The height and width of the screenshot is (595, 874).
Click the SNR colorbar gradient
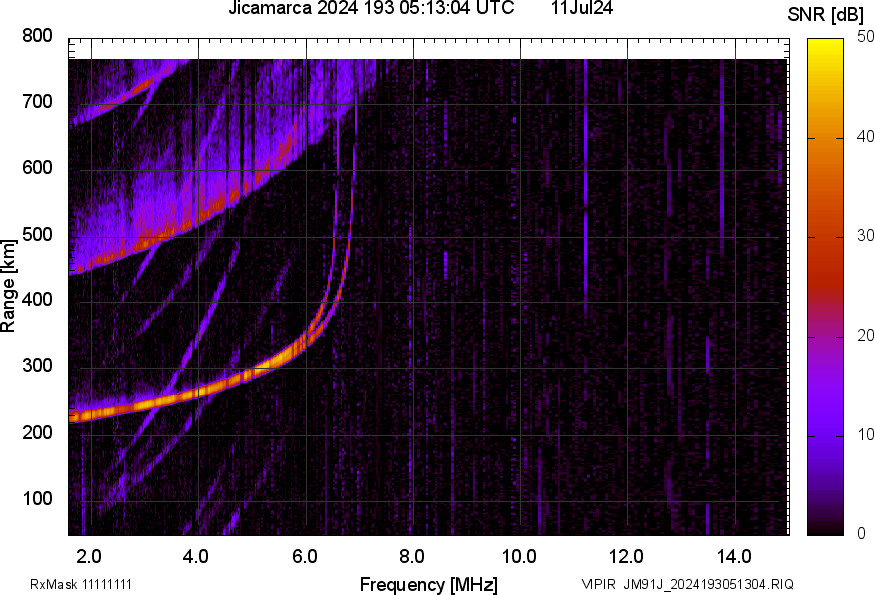tap(825, 287)
